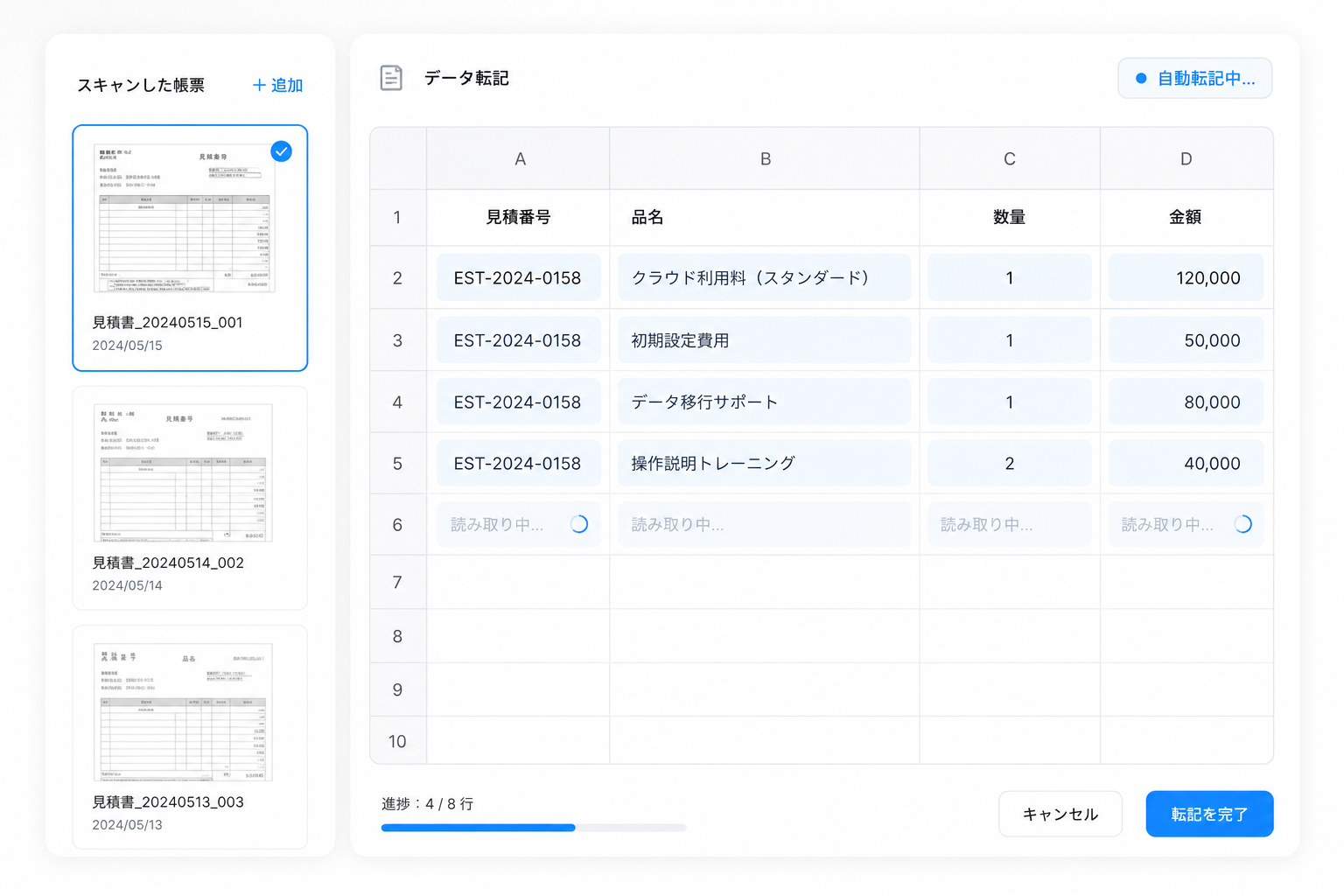The width and height of the screenshot is (1344, 896).
Task: Click the file name 見積書_20240513_003
Action: click(168, 802)
